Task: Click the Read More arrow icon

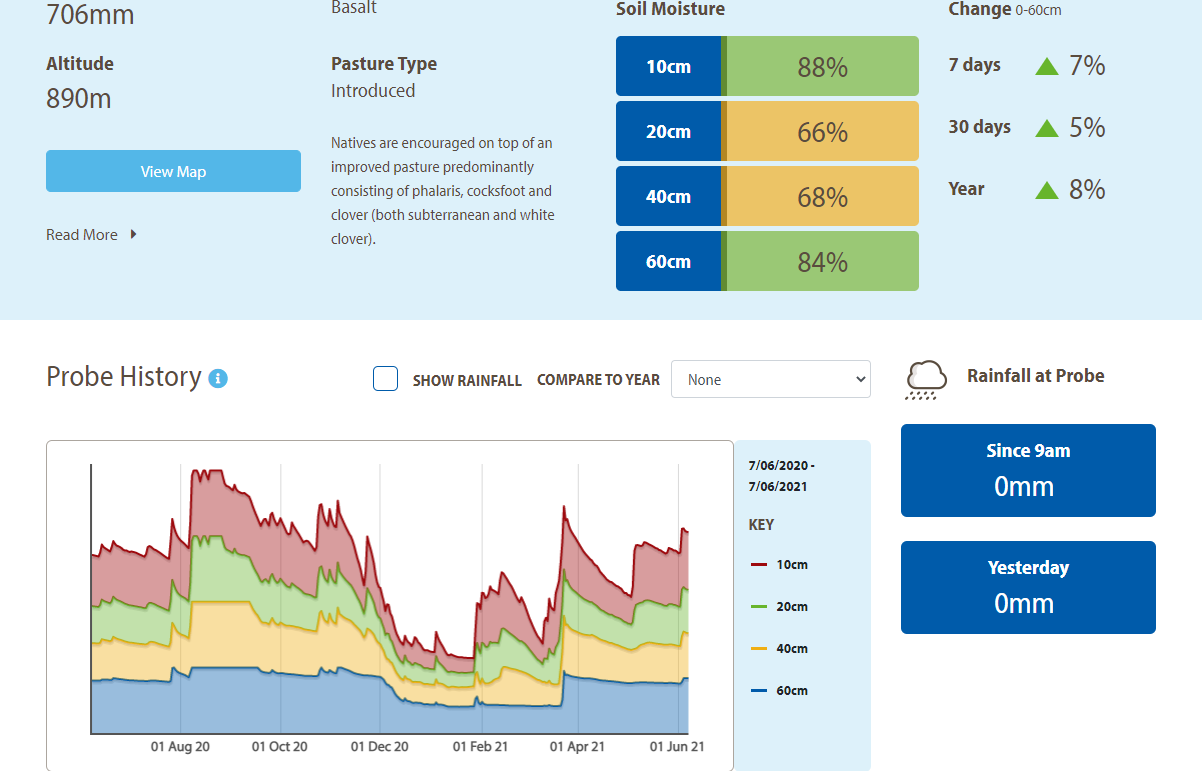Action: click(134, 235)
